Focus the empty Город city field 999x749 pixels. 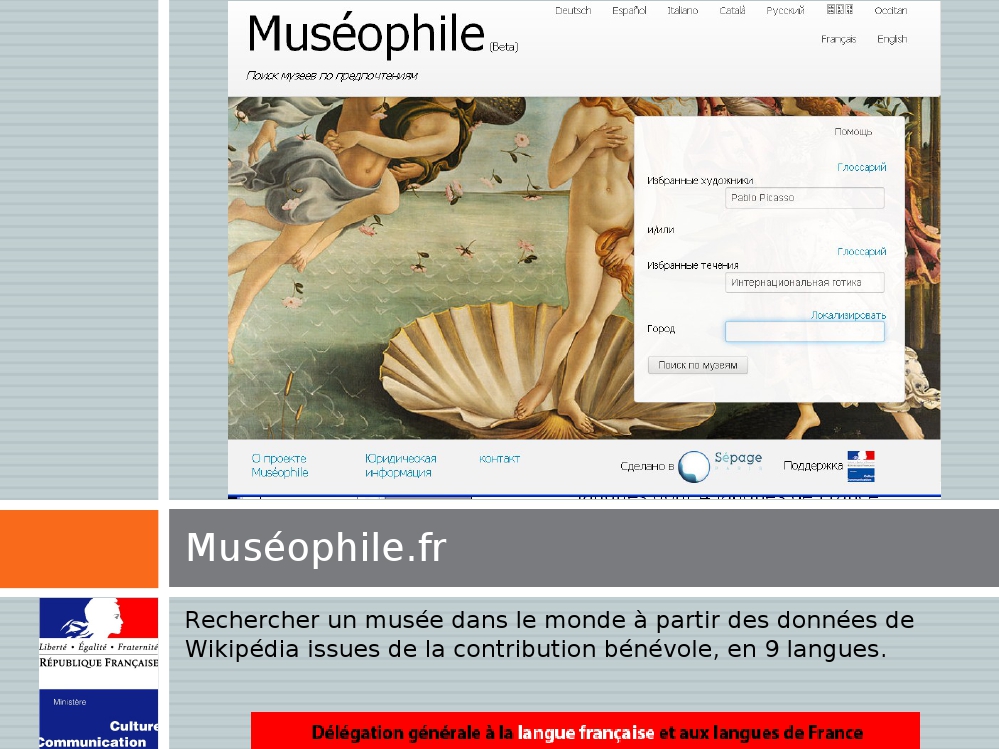pyautogui.click(x=804, y=331)
